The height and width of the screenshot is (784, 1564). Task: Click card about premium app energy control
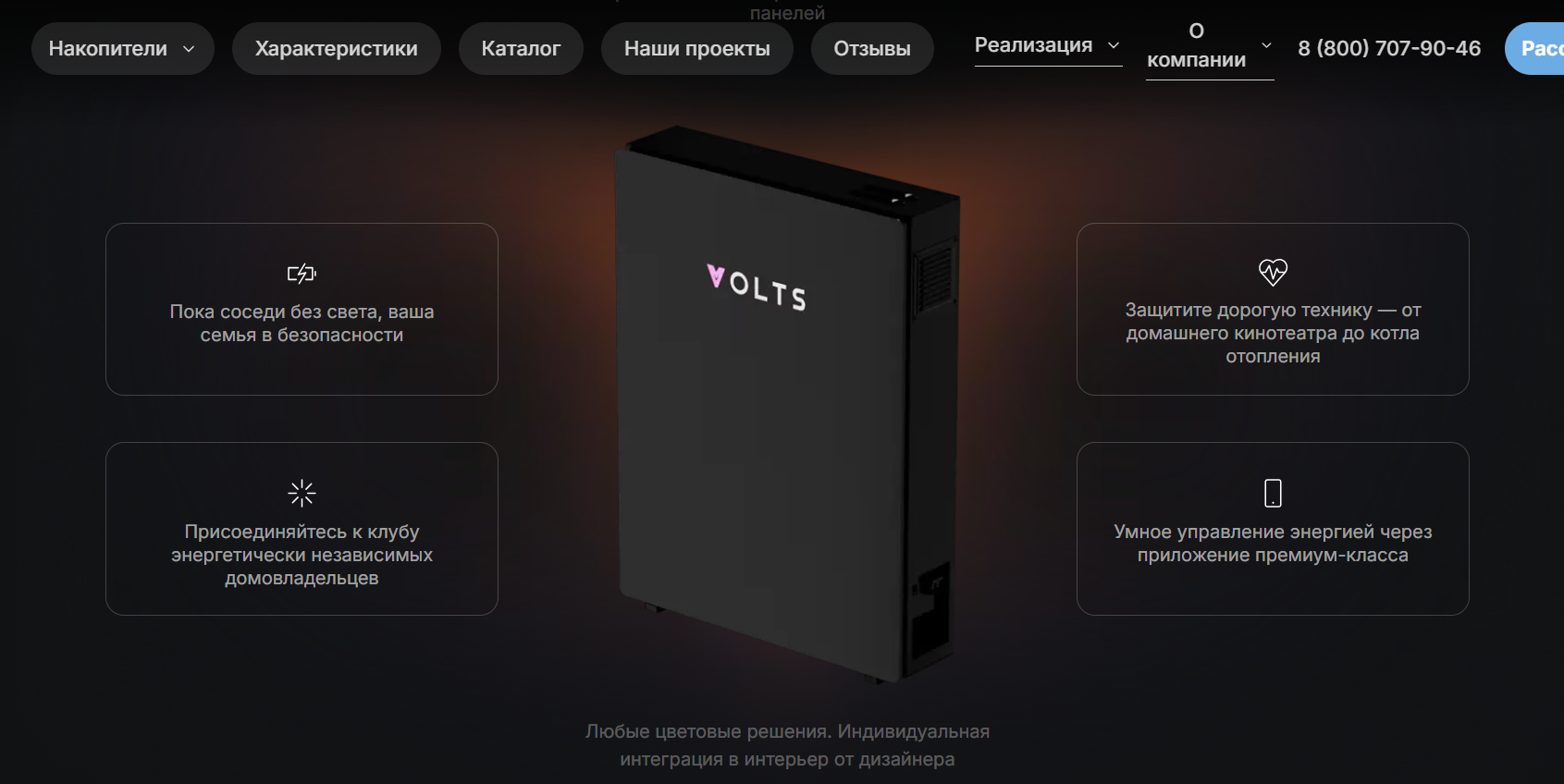click(1273, 529)
